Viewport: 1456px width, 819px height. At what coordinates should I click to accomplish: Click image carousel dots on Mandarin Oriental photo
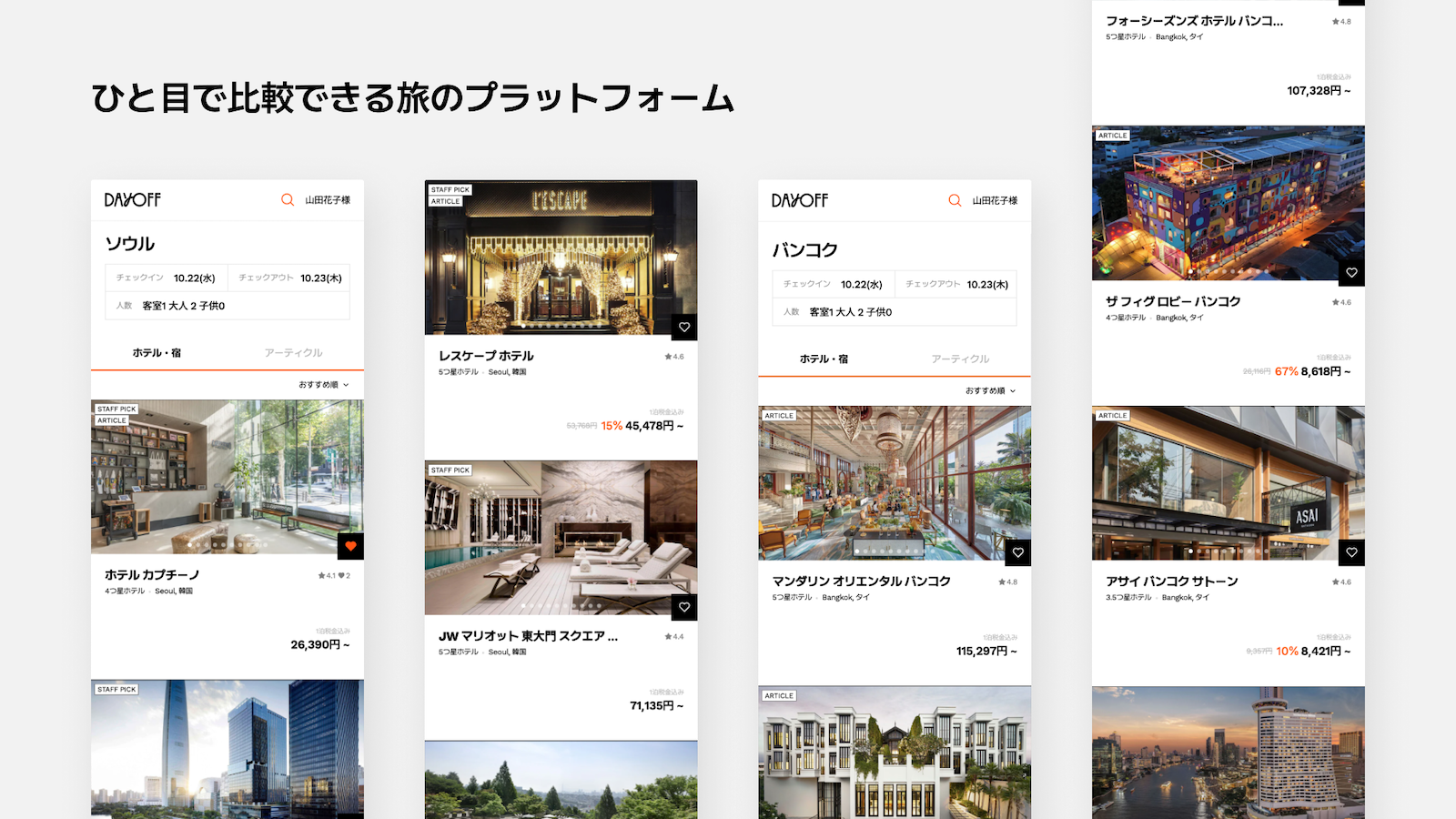889,551
